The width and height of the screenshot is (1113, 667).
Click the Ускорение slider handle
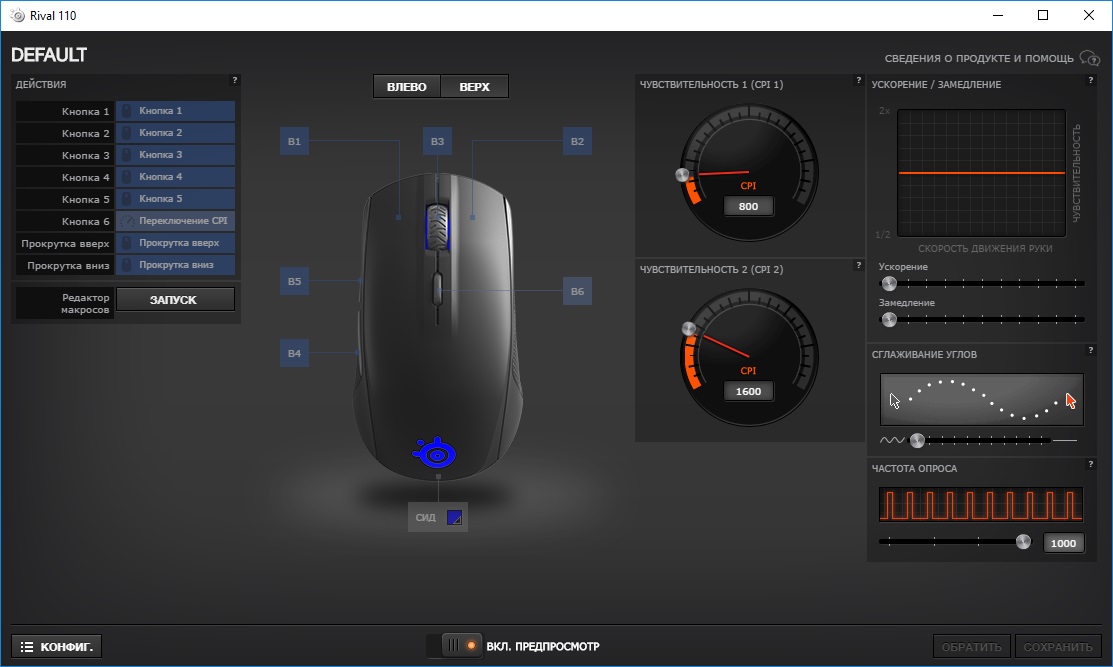(889, 283)
